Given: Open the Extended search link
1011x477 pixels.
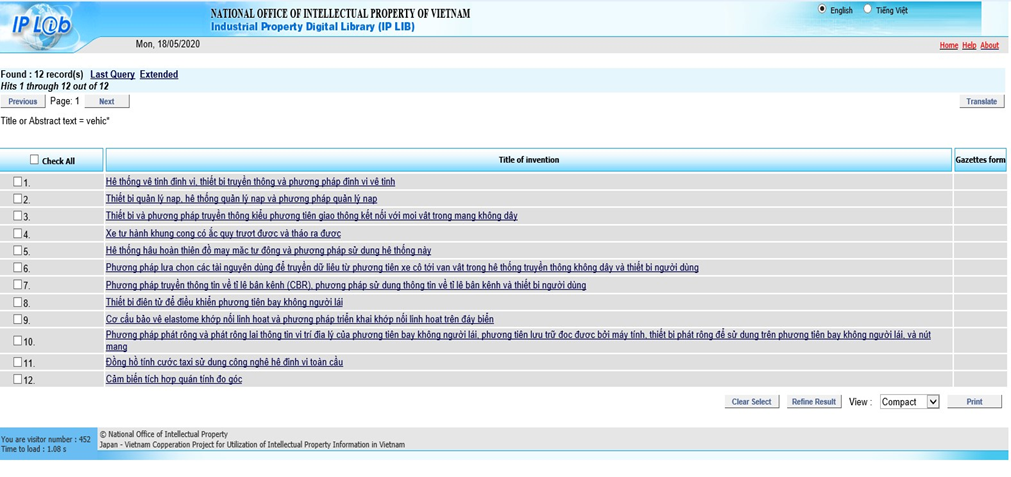Looking at the screenshot, I should coord(159,75).
